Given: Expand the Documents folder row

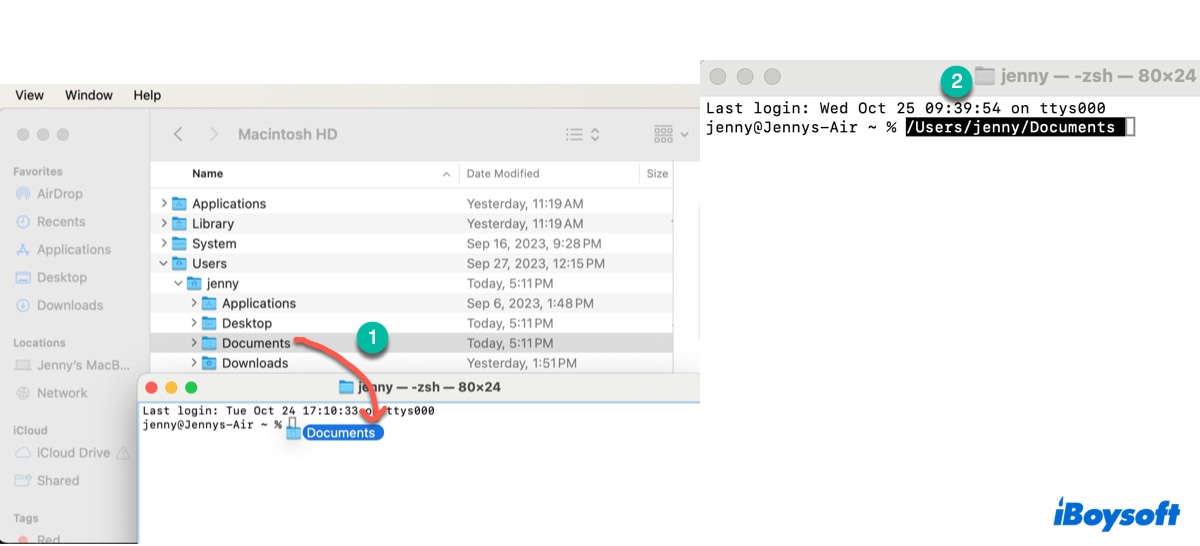Looking at the screenshot, I should [194, 343].
